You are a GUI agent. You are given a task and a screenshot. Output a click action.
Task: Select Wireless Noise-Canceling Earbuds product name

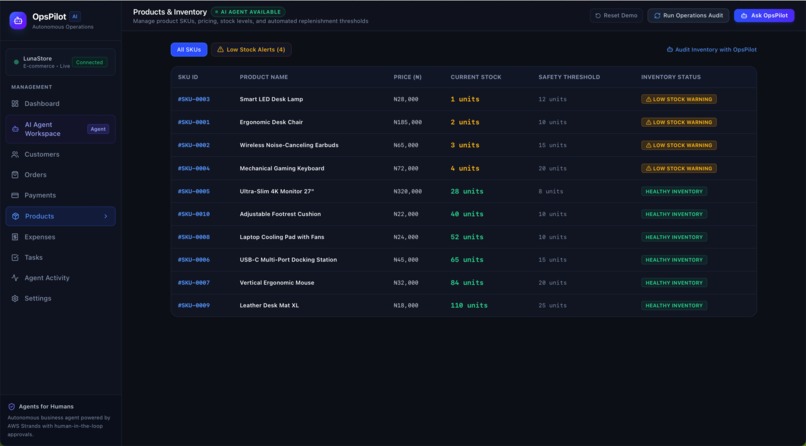click(x=289, y=145)
